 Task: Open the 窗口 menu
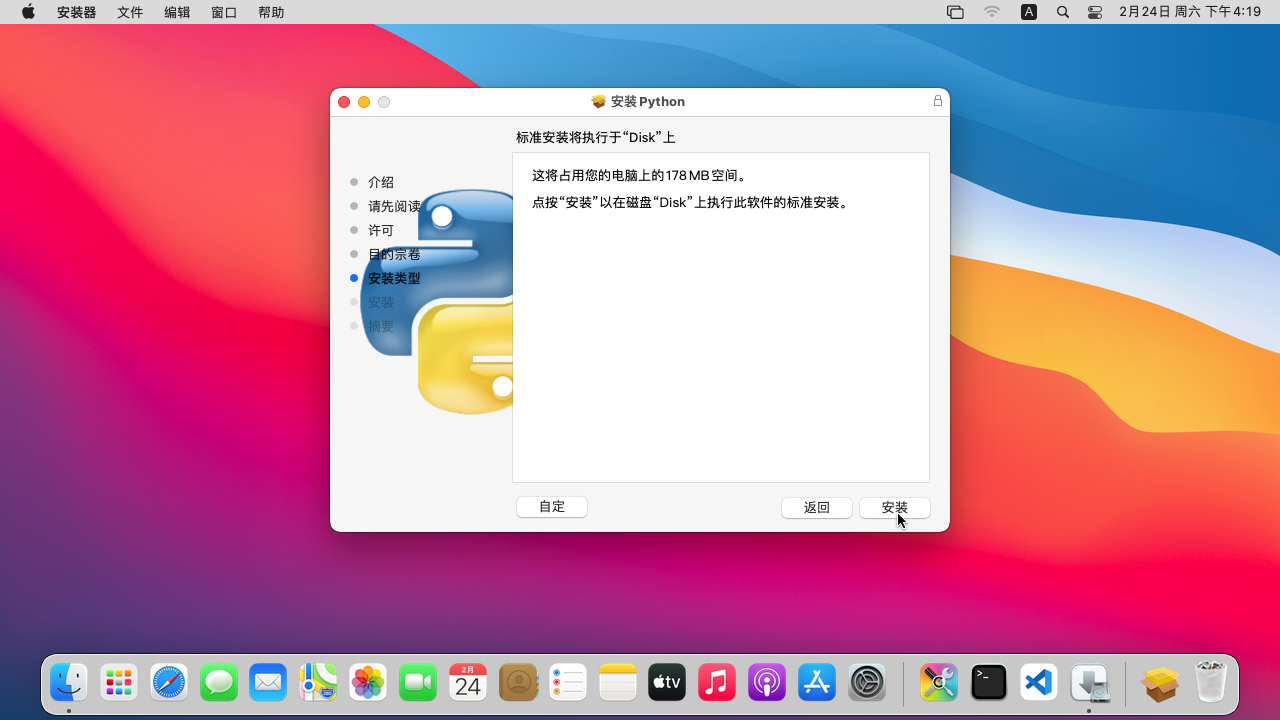click(x=224, y=12)
